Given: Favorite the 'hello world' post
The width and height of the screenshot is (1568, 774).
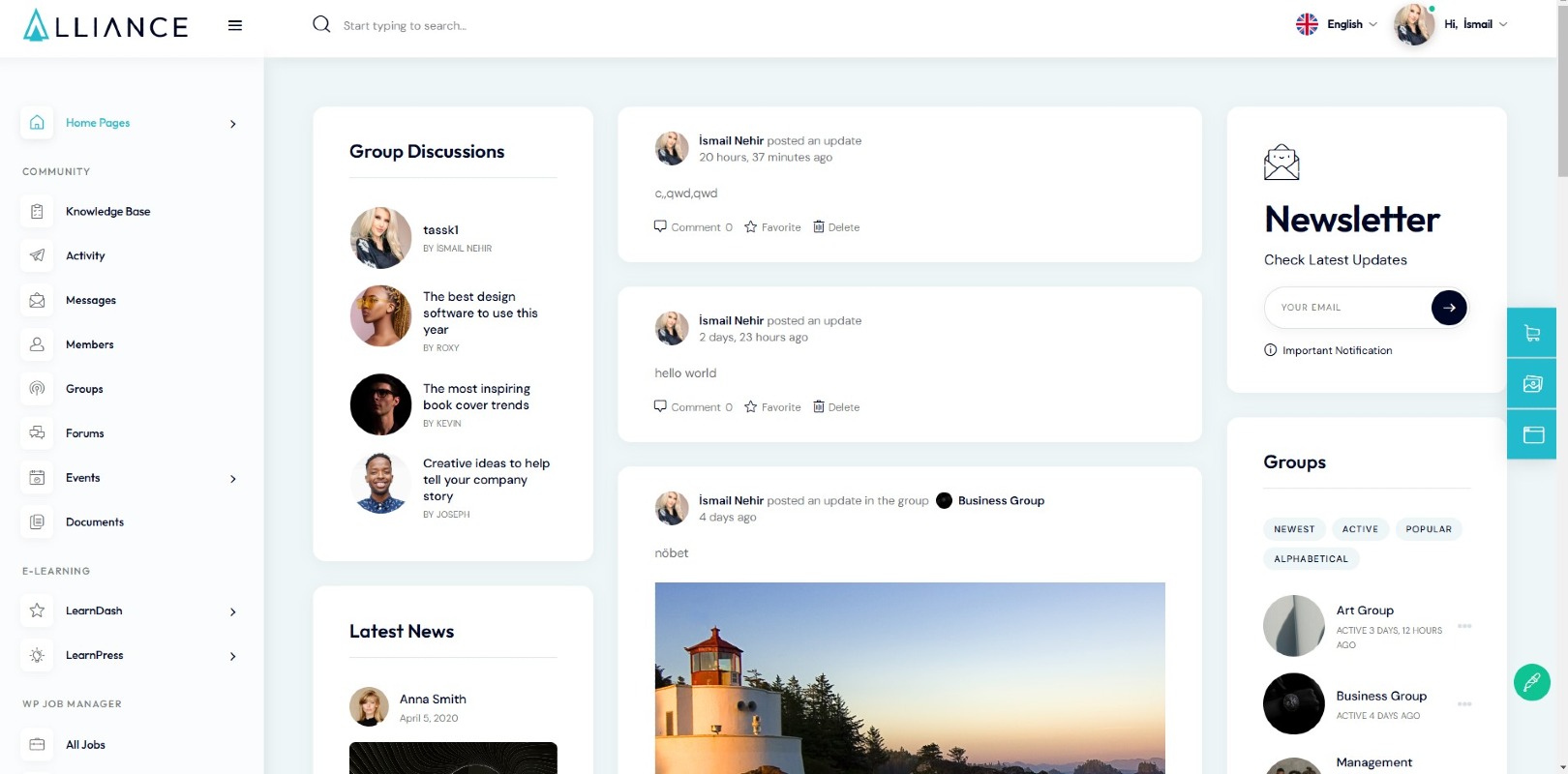Looking at the screenshot, I should click(772, 407).
